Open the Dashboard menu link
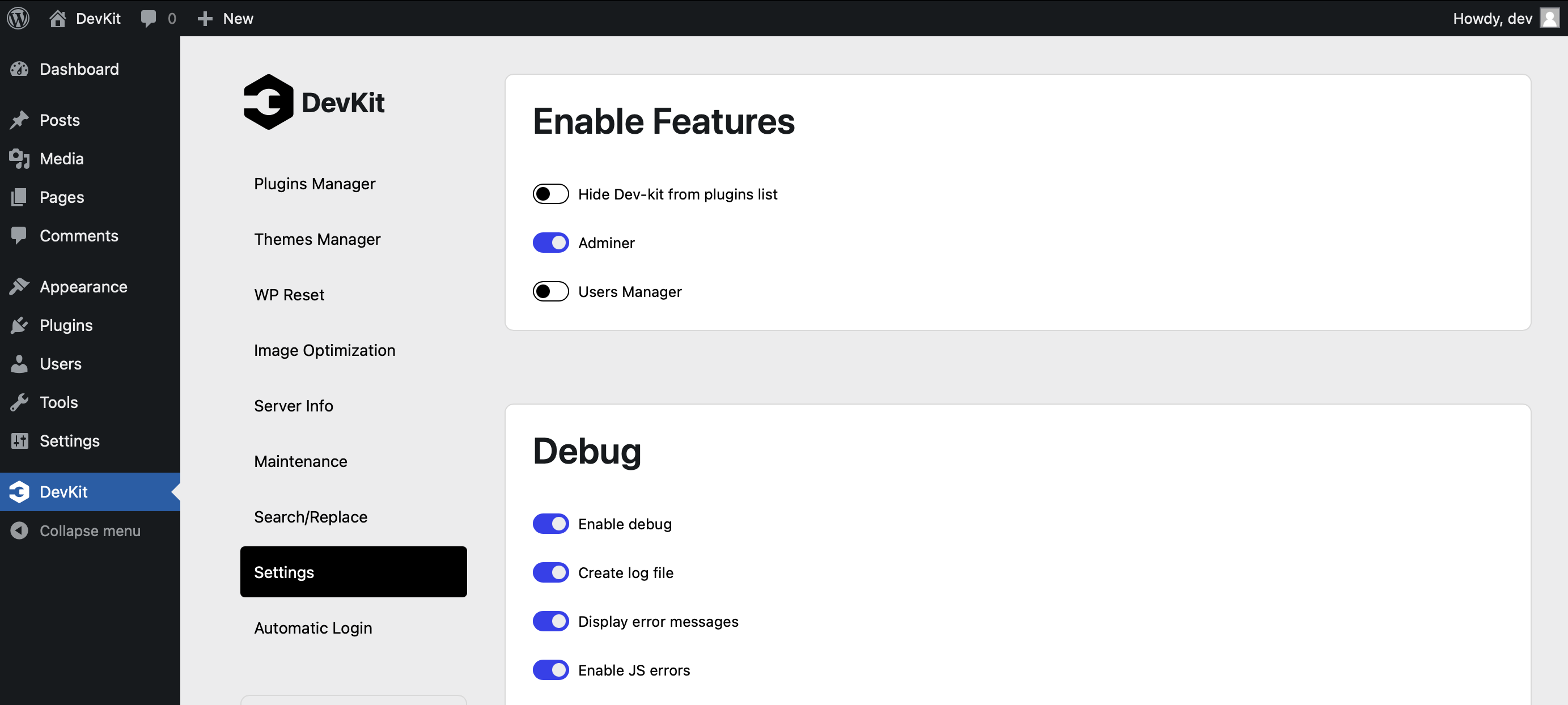Screen dimensions: 1568x705 tap(79, 69)
